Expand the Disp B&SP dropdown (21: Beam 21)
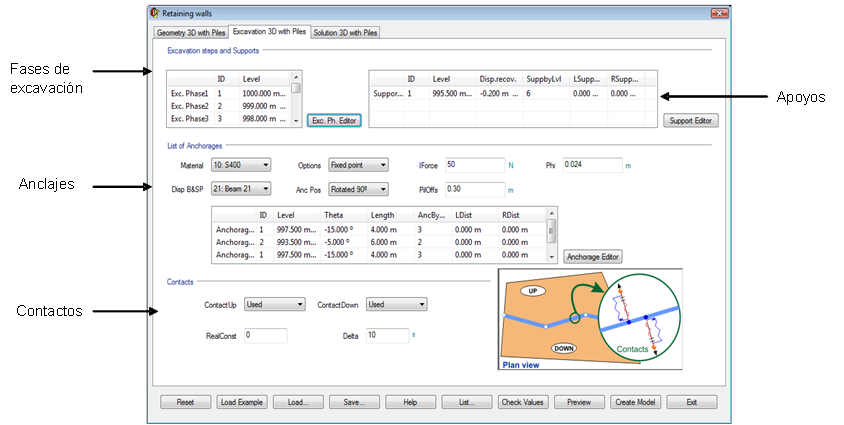844x425 pixels. tap(241, 189)
